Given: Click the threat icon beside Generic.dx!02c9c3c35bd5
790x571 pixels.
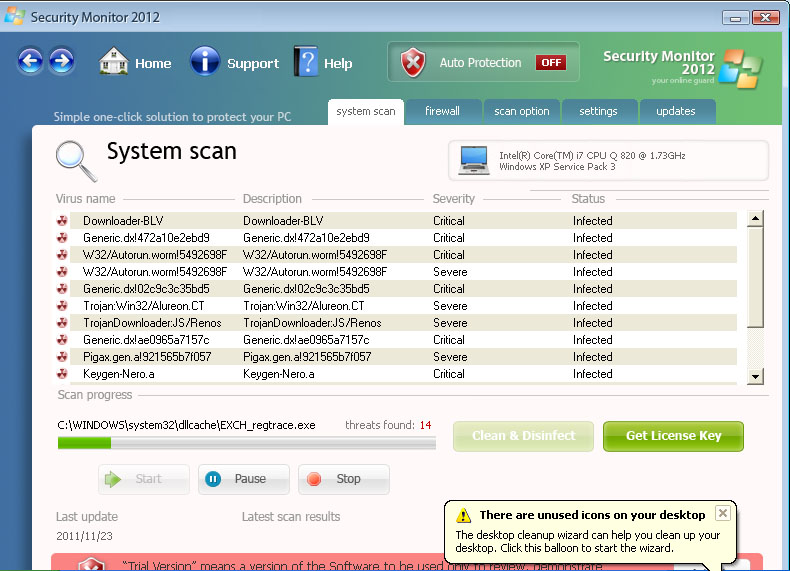Looking at the screenshot, I should click(x=62, y=289).
